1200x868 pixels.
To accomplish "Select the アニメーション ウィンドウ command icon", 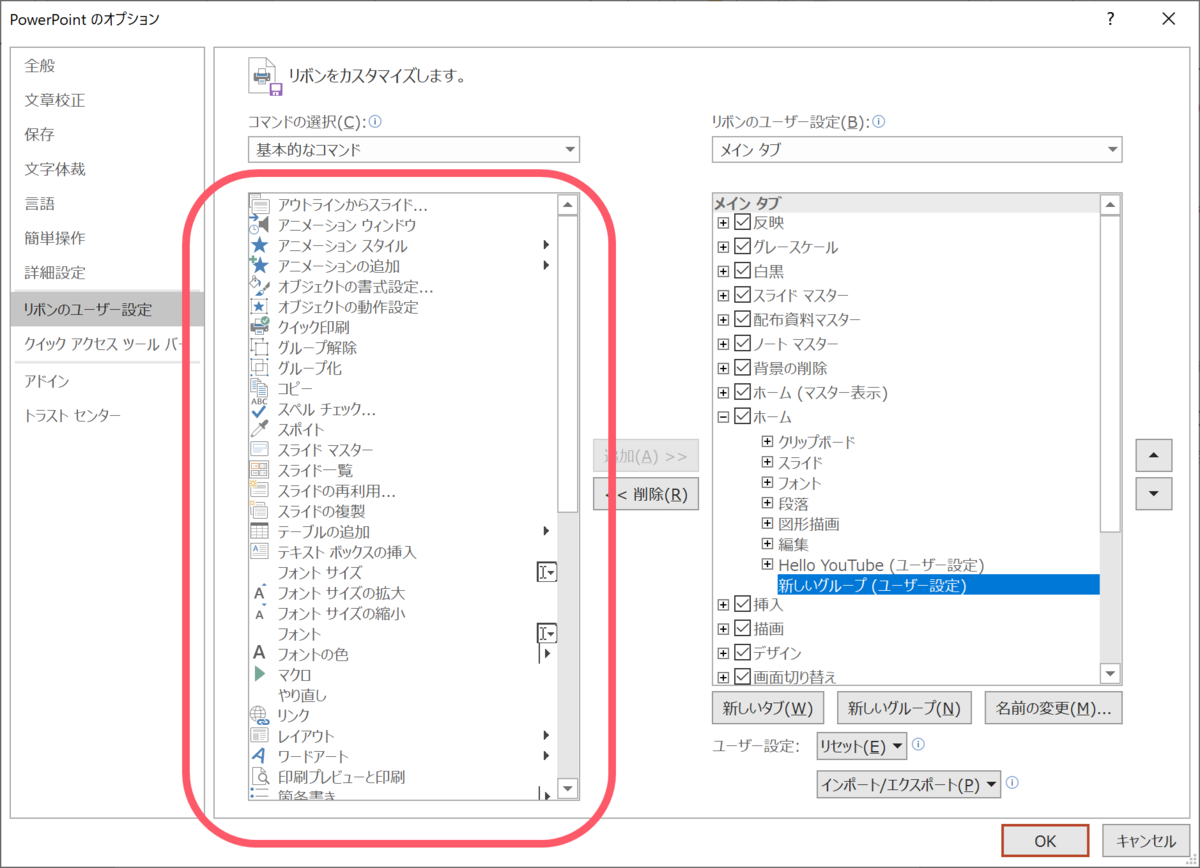I will (x=260, y=224).
